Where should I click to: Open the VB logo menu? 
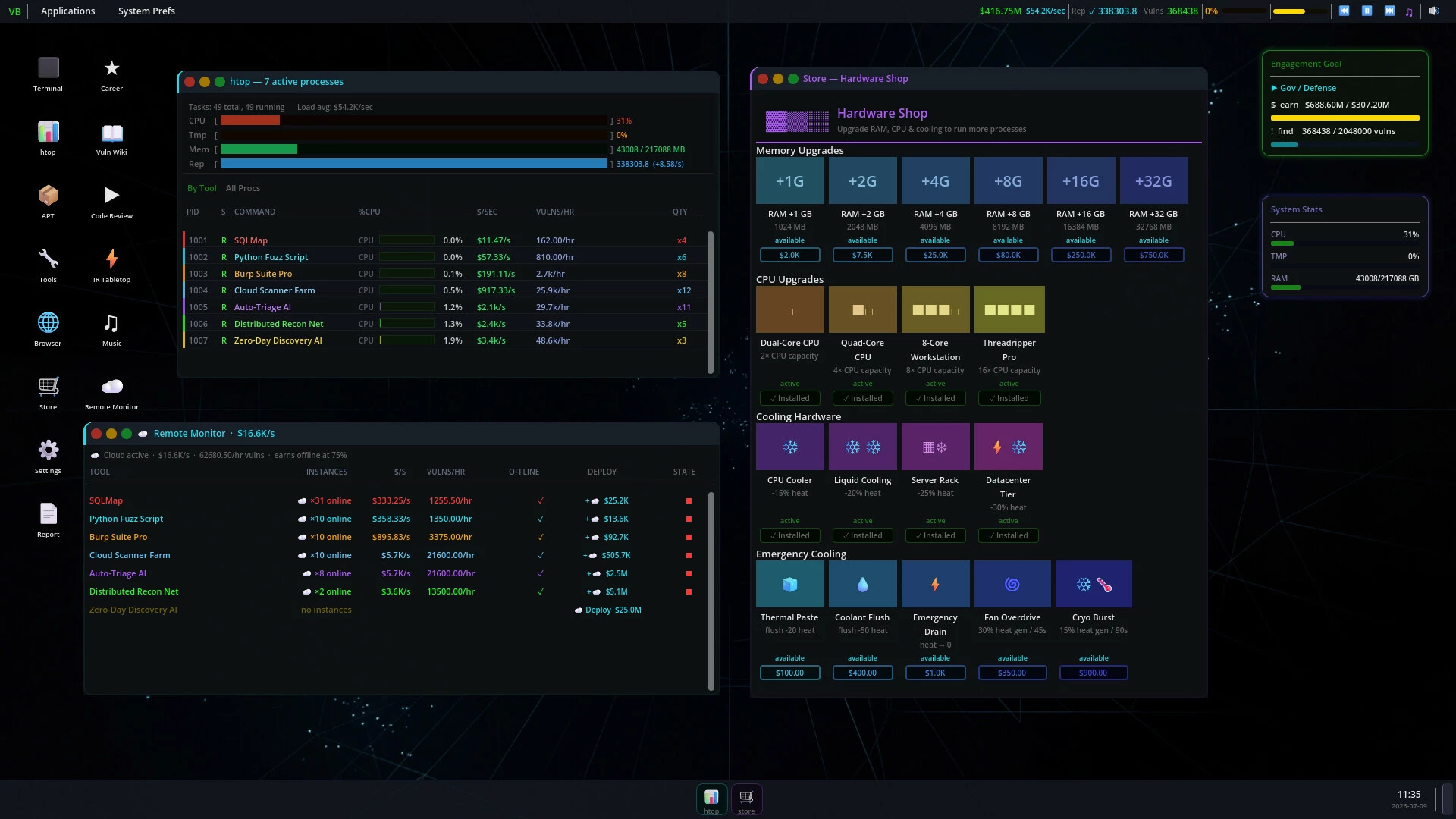[14, 11]
